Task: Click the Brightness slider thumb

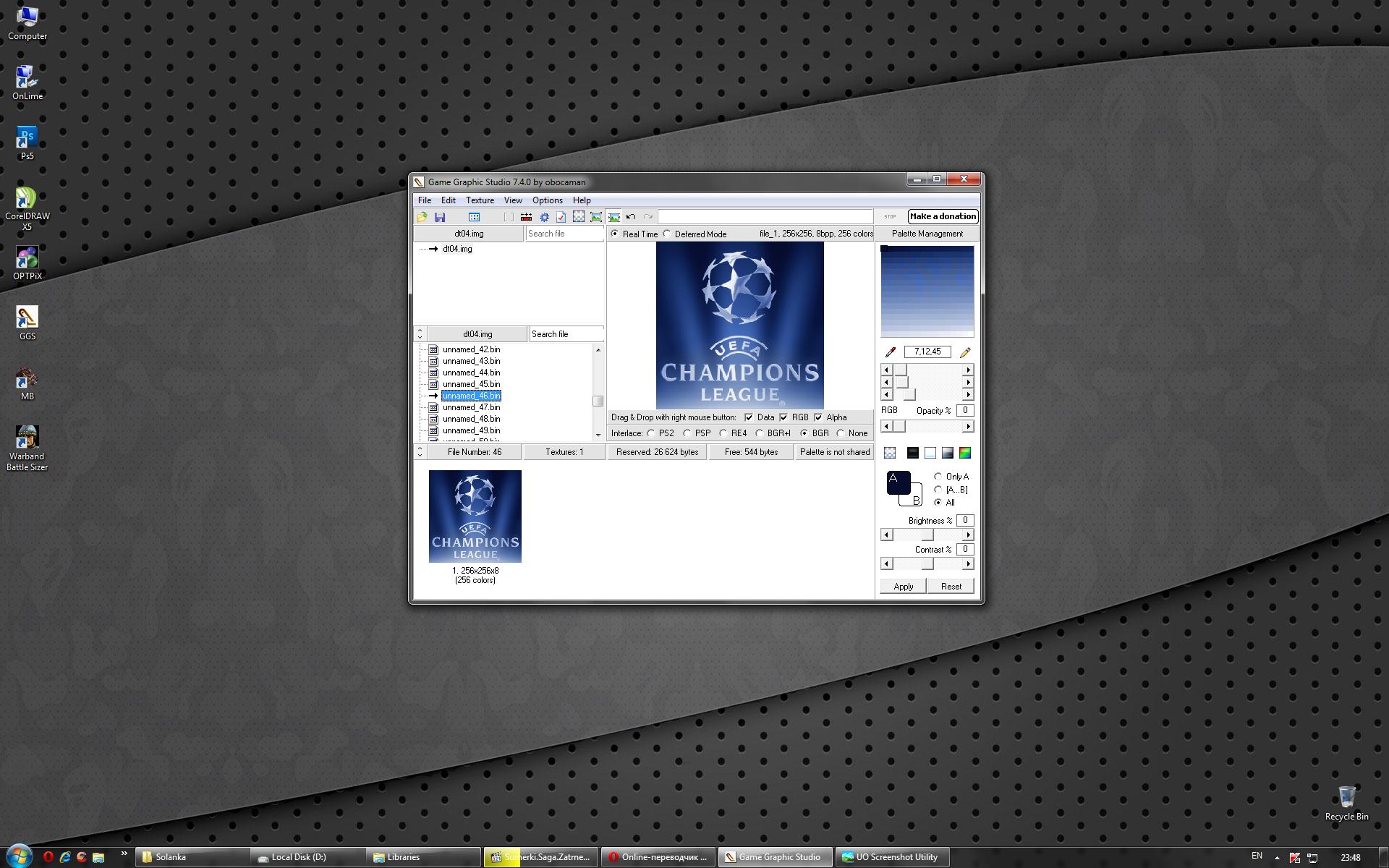Action: coord(927,535)
